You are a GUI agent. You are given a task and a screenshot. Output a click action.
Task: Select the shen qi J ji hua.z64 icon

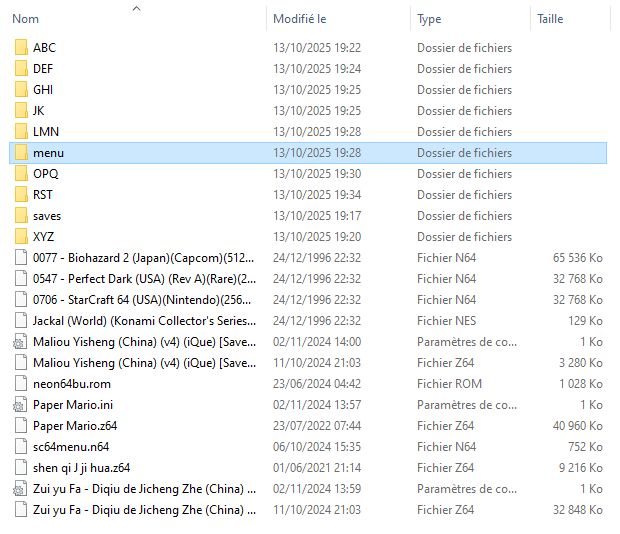click(x=21, y=468)
